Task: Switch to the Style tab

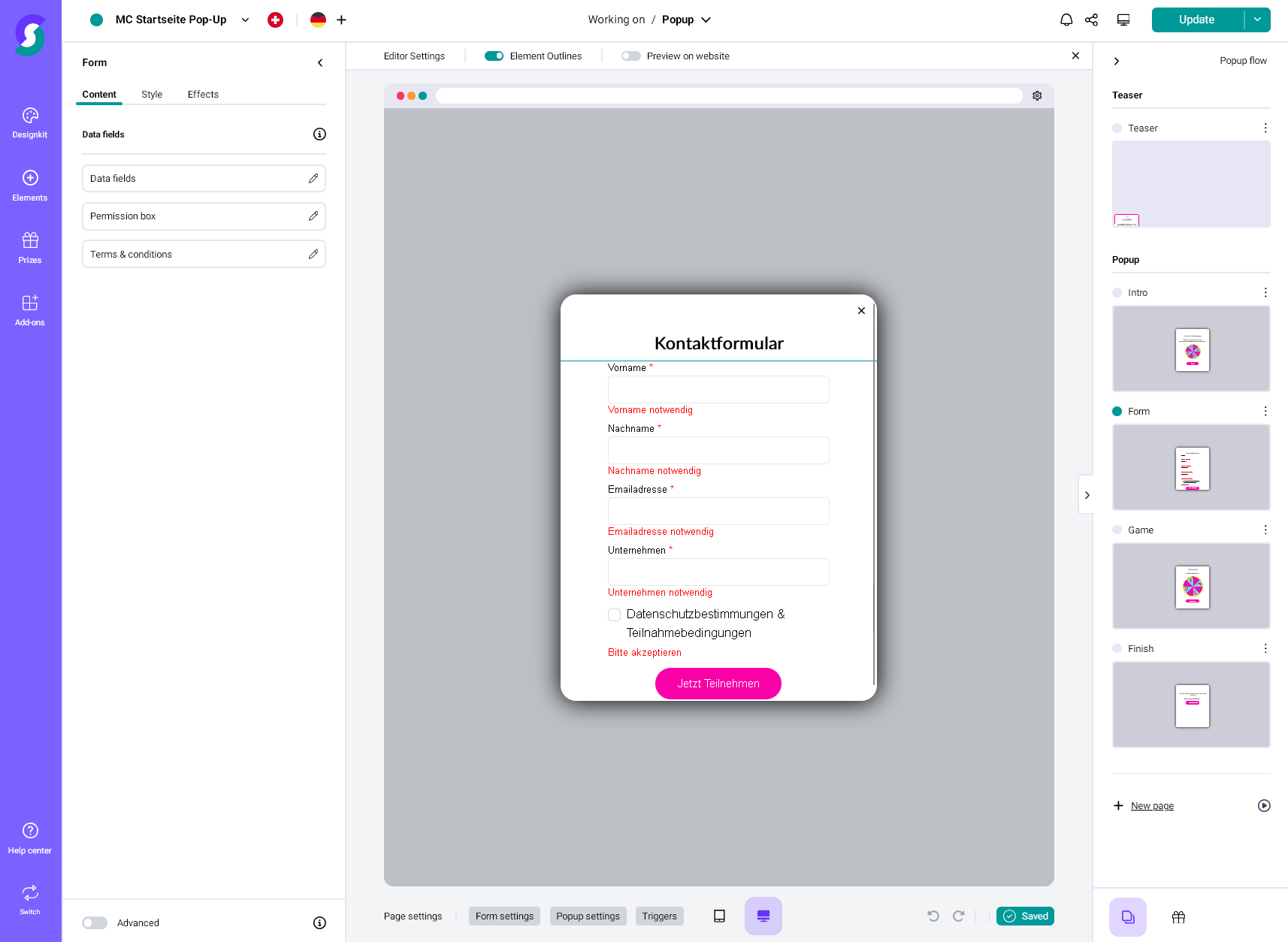Action: (152, 95)
